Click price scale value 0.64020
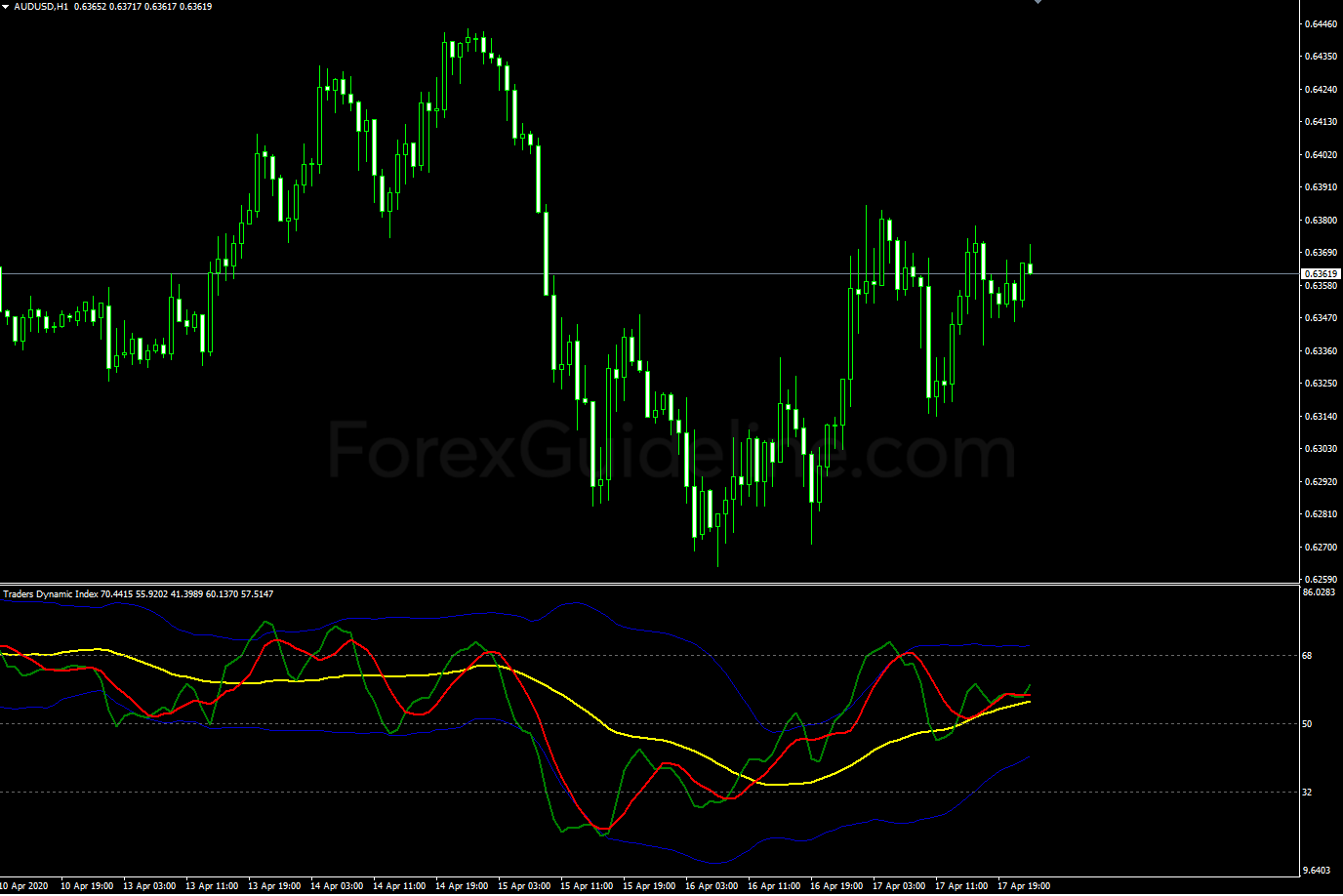Screen dimensions: 1343x896 (x=1322, y=154)
